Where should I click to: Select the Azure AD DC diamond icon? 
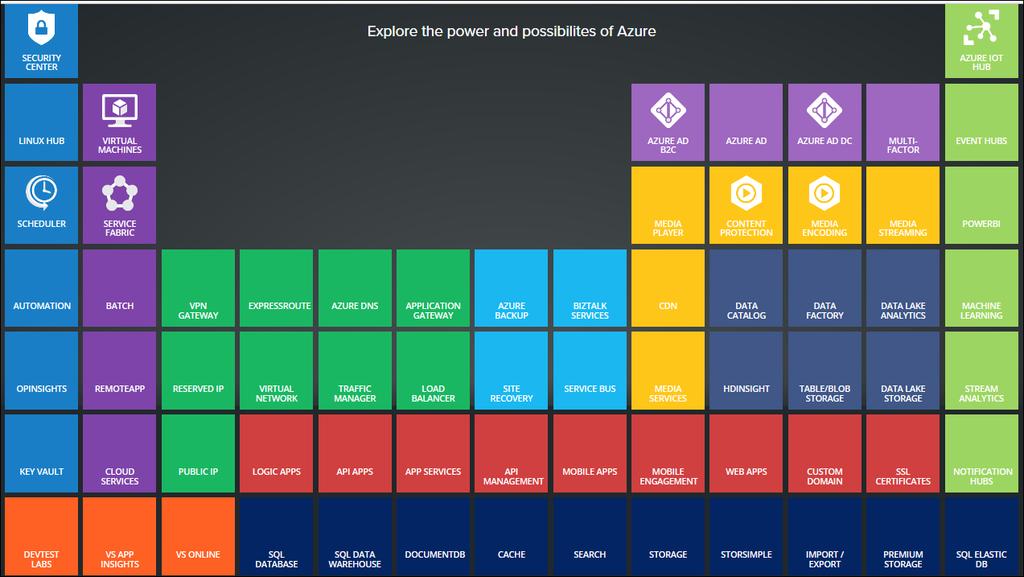pos(825,110)
